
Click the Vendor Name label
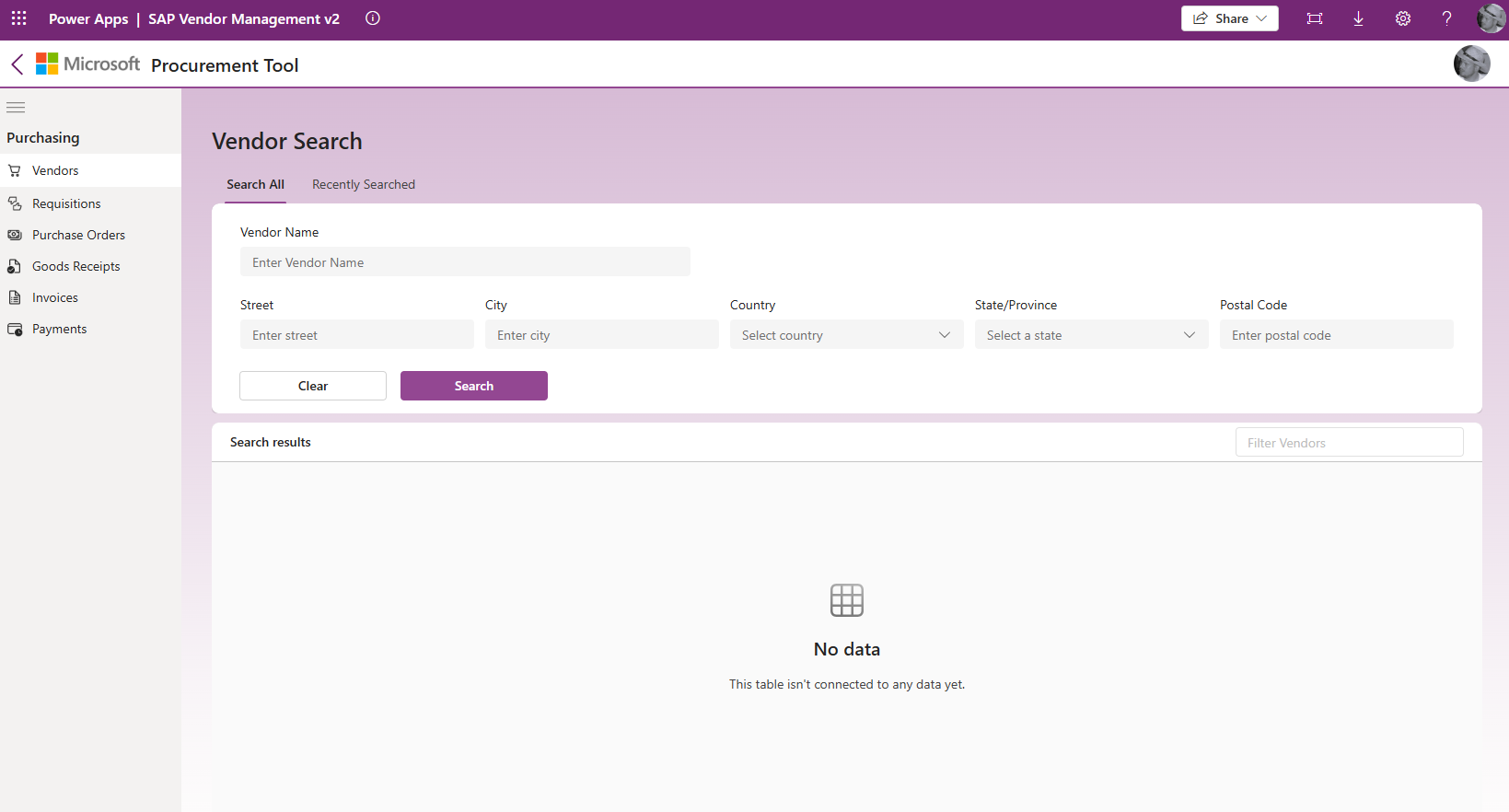[x=280, y=232]
